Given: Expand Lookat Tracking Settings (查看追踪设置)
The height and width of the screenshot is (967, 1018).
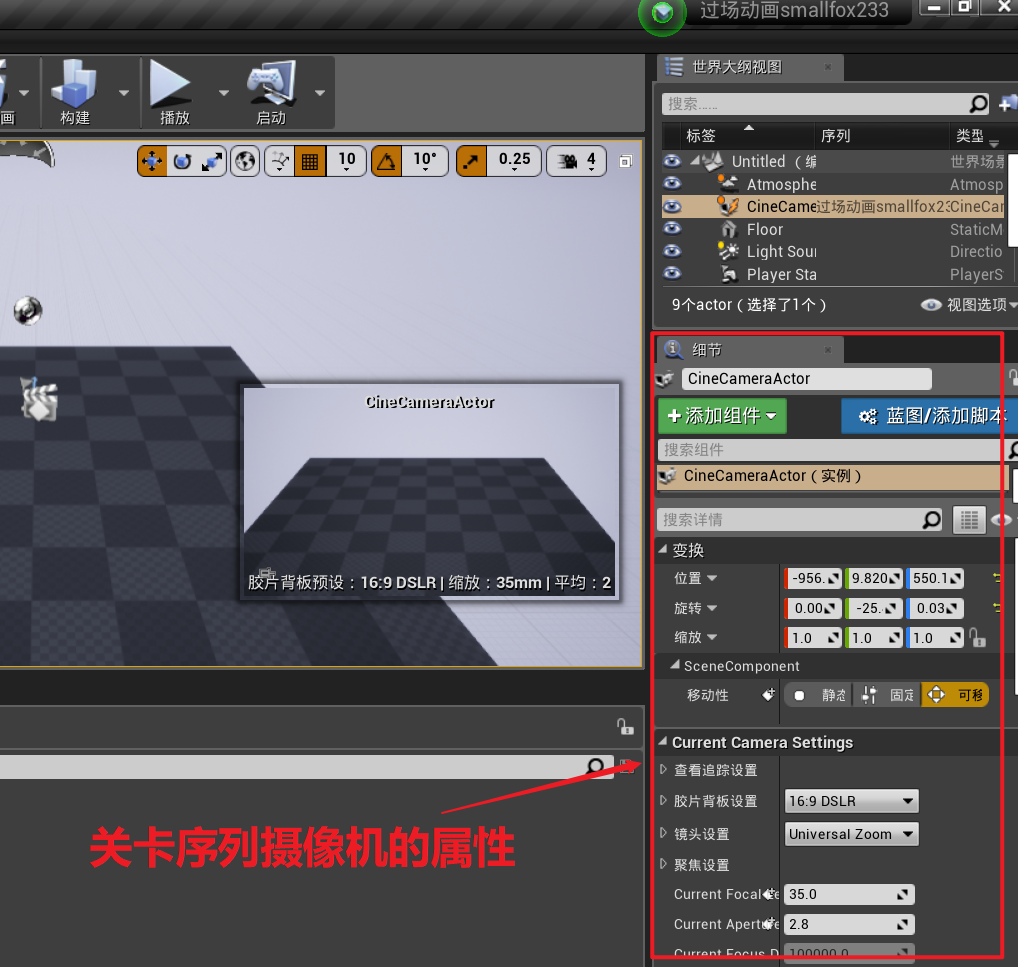Looking at the screenshot, I should (x=664, y=770).
